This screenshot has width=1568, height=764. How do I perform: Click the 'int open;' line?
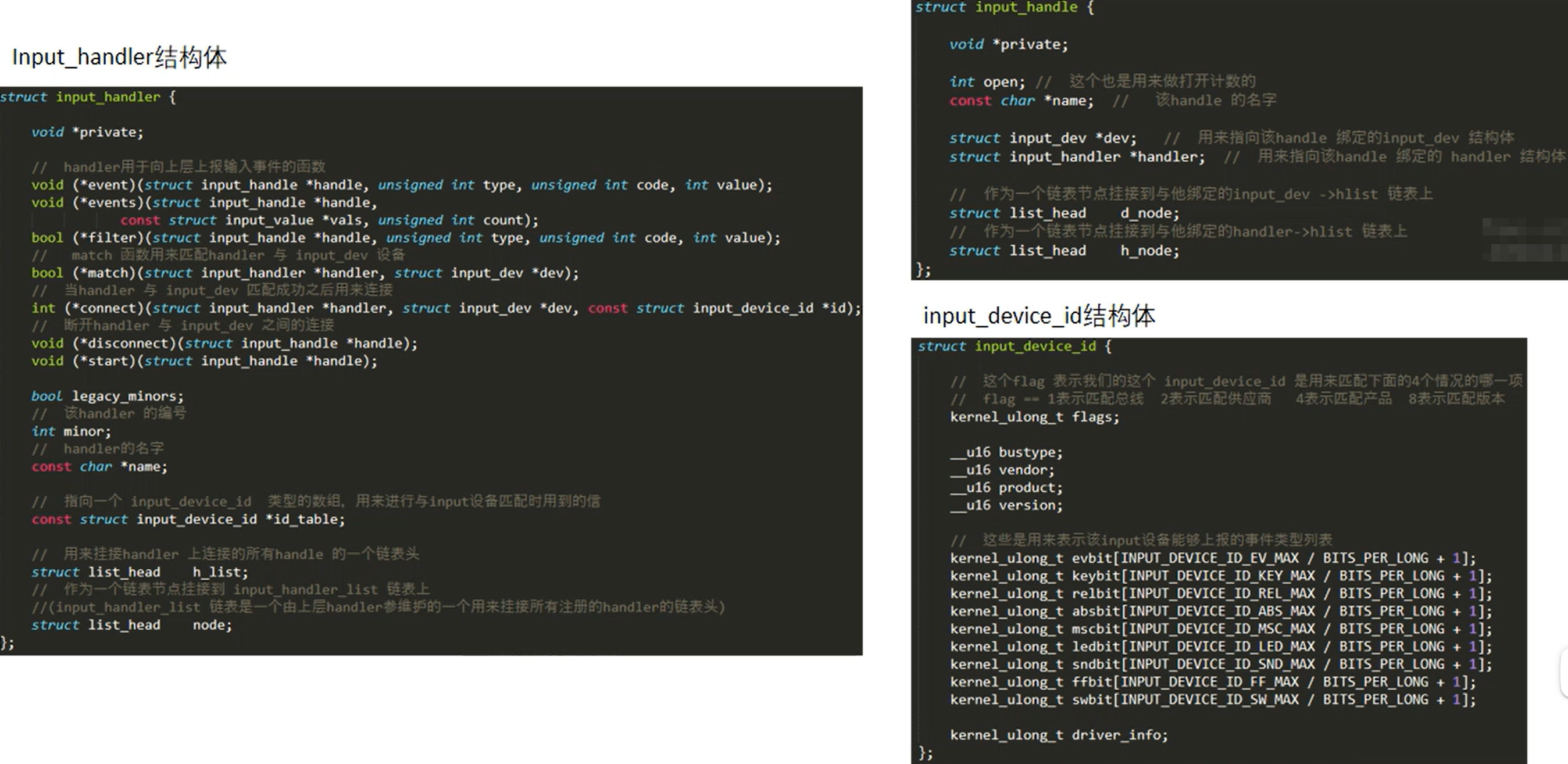987,81
